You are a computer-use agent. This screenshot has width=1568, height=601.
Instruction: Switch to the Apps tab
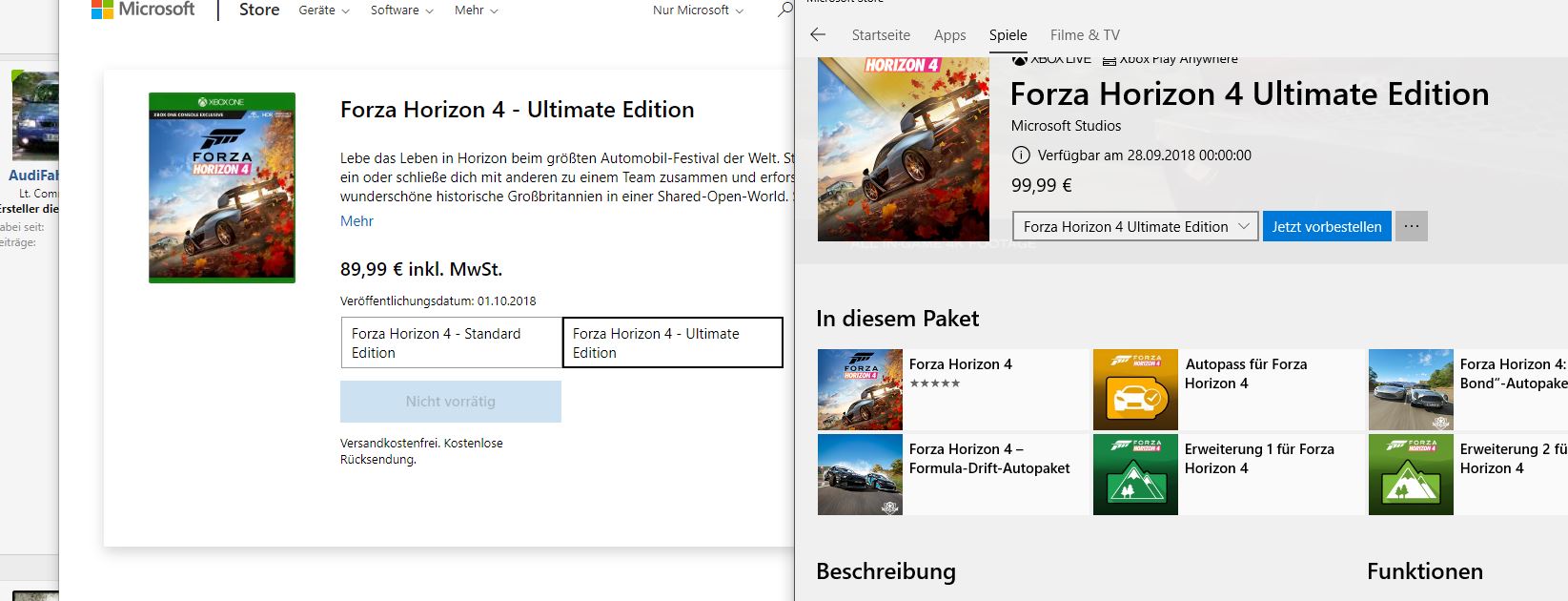(x=949, y=35)
